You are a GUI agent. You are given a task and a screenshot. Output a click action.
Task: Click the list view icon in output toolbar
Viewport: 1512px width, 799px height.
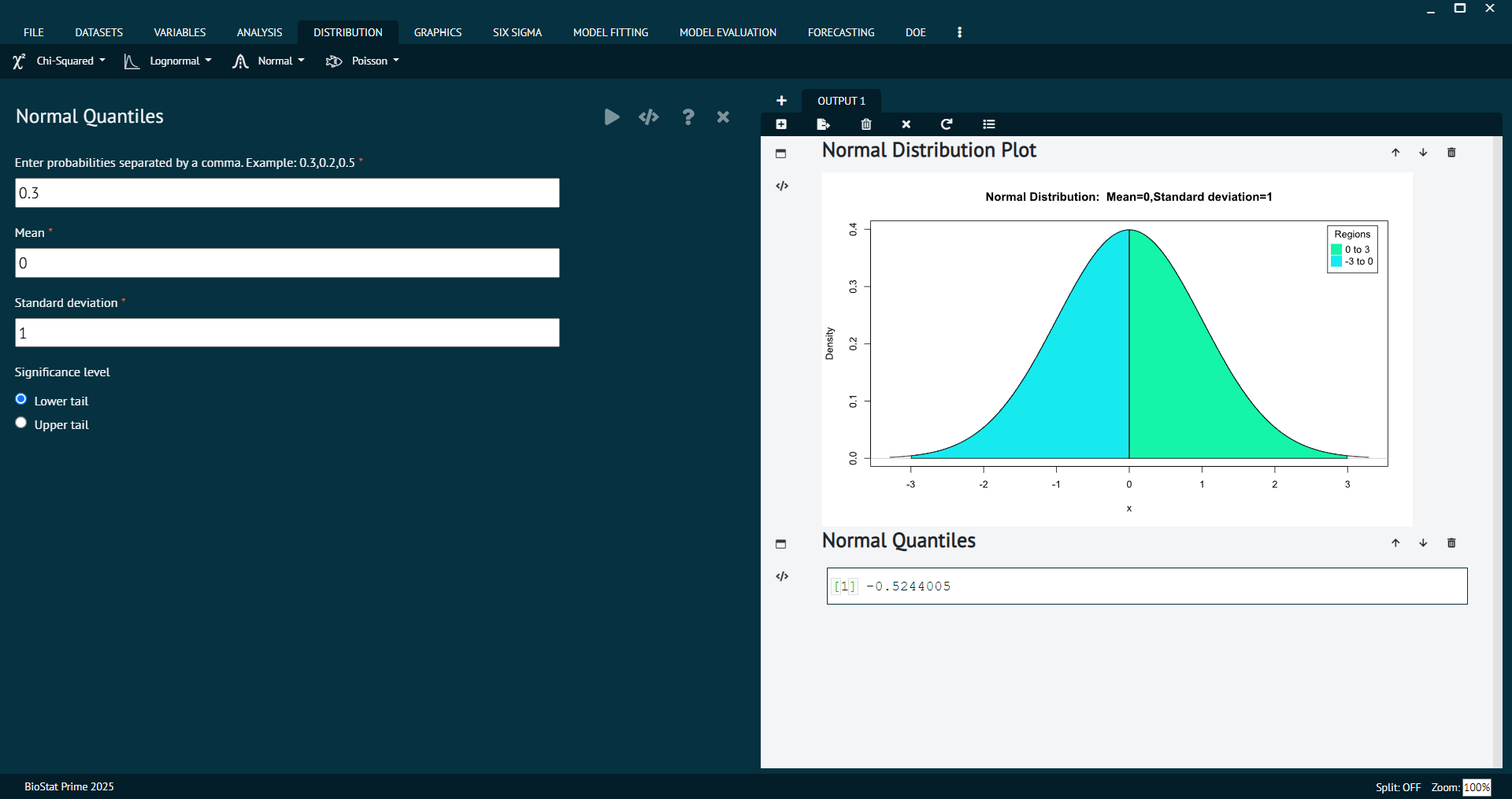pyautogui.click(x=989, y=124)
